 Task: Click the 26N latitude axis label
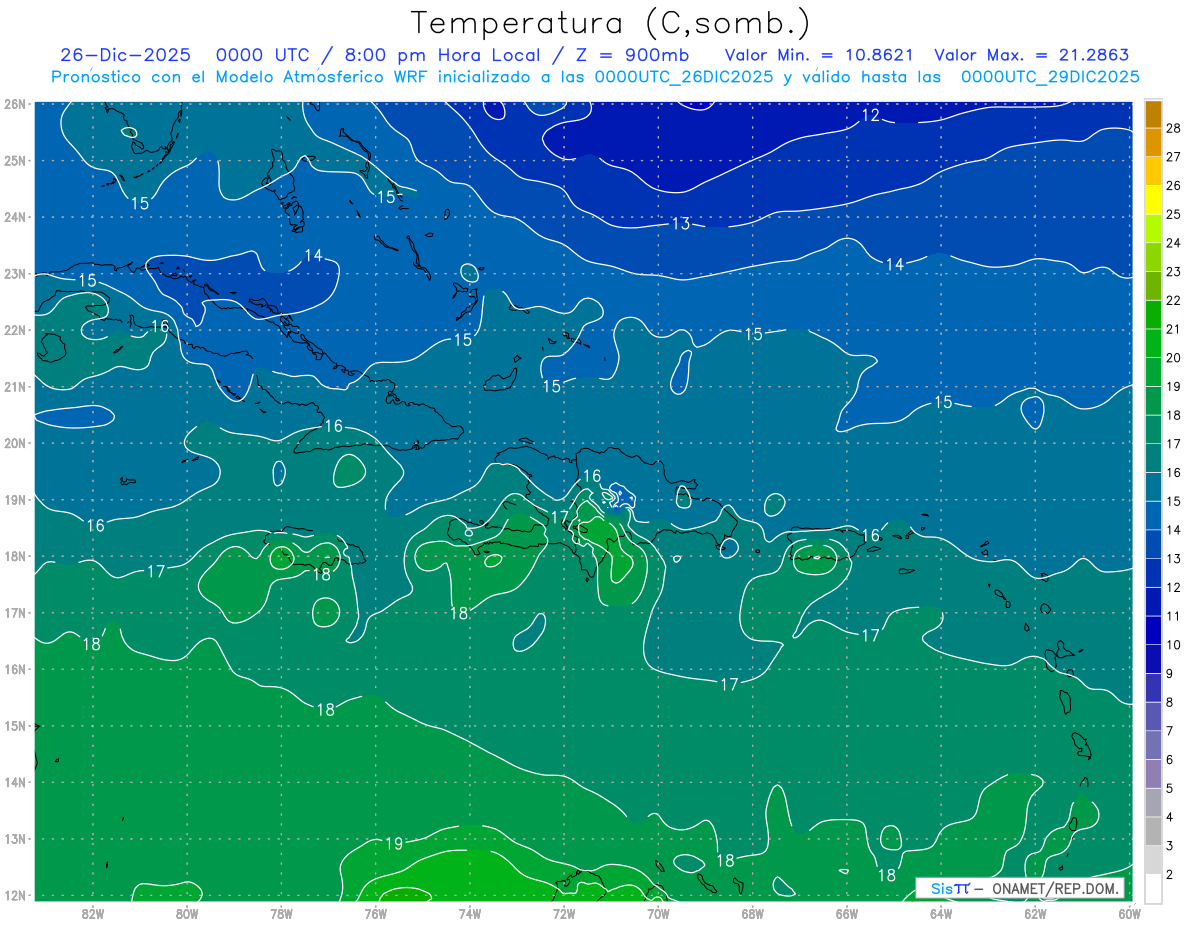click(x=14, y=104)
